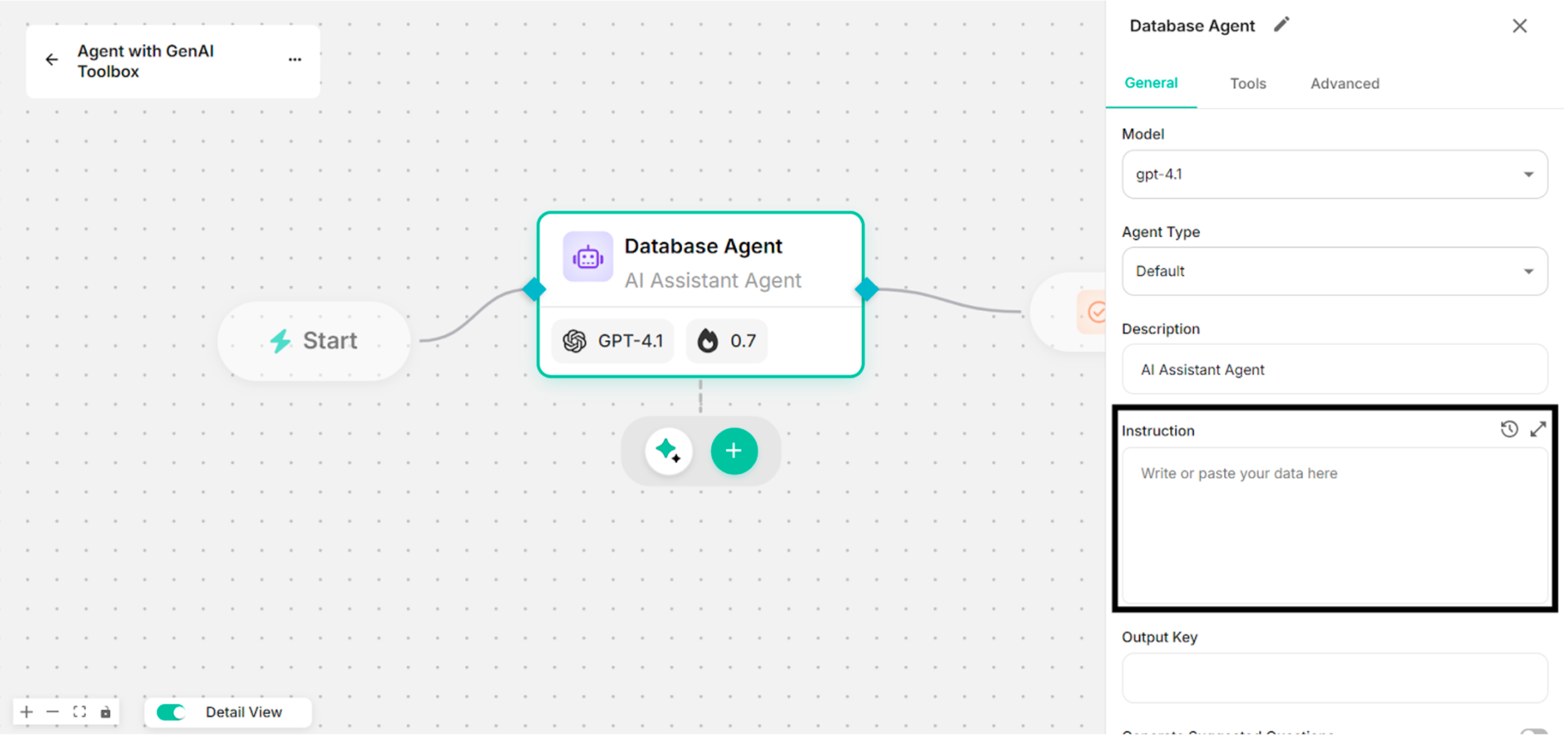Select the Database Agent node title
Image resolution: width=1568 pixels, height=738 pixels.
coord(703,246)
